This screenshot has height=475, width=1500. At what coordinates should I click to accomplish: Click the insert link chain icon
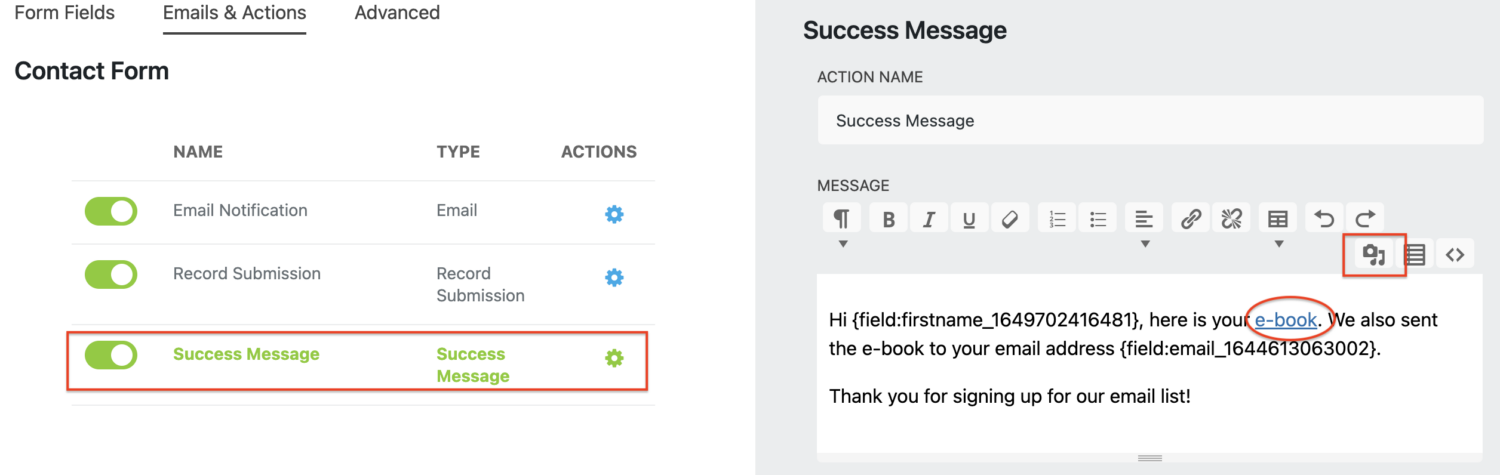point(1191,219)
